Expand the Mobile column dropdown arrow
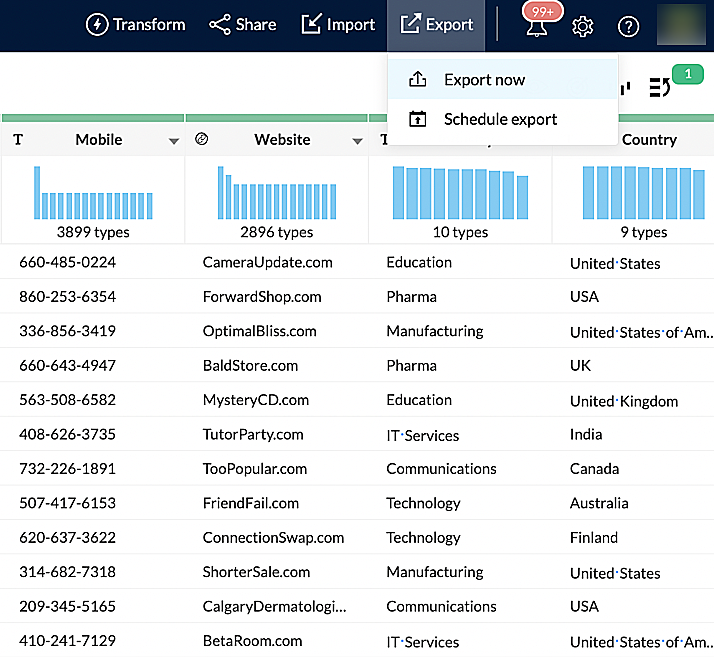The width and height of the screenshot is (714, 657). click(173, 141)
